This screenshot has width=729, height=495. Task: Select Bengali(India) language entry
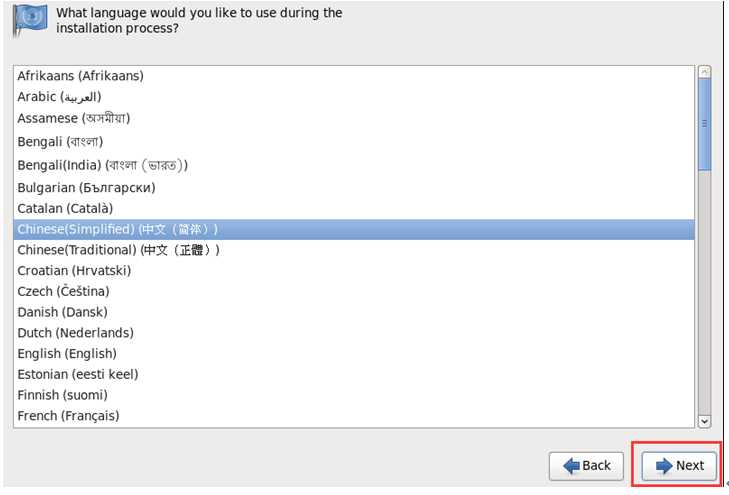pyautogui.click(x=354, y=165)
